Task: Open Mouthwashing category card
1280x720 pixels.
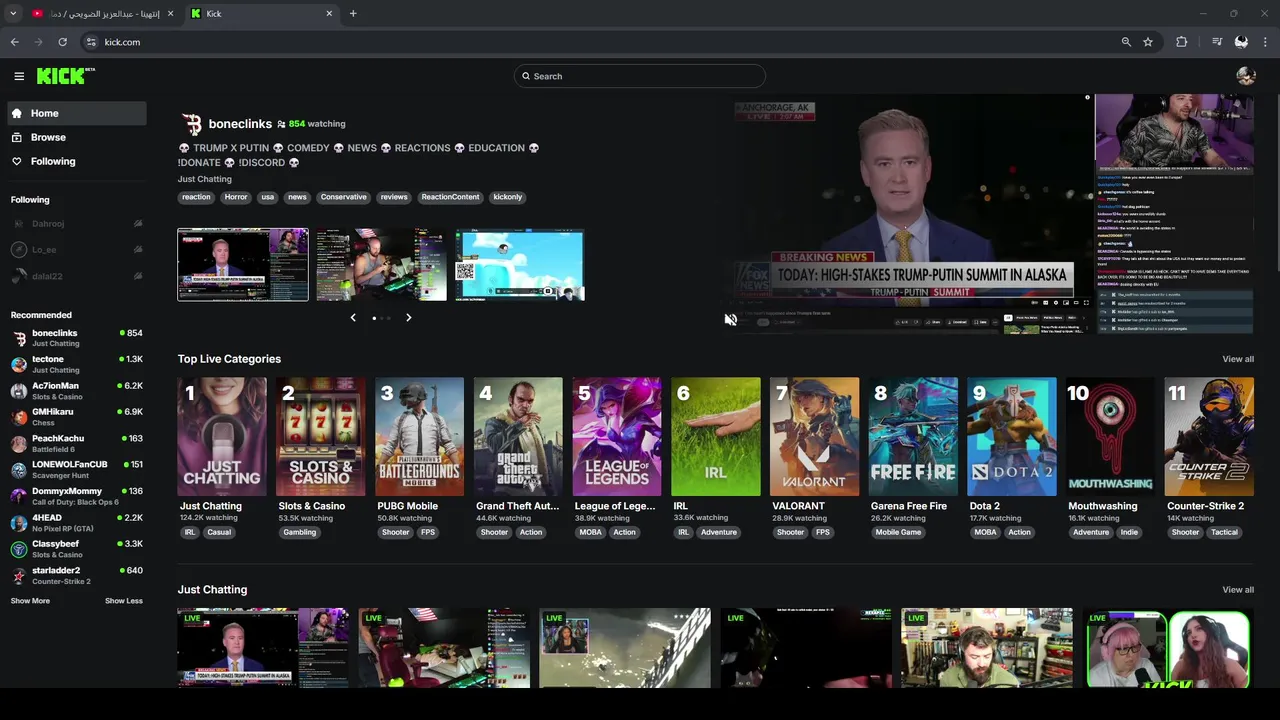Action: pyautogui.click(x=1110, y=436)
